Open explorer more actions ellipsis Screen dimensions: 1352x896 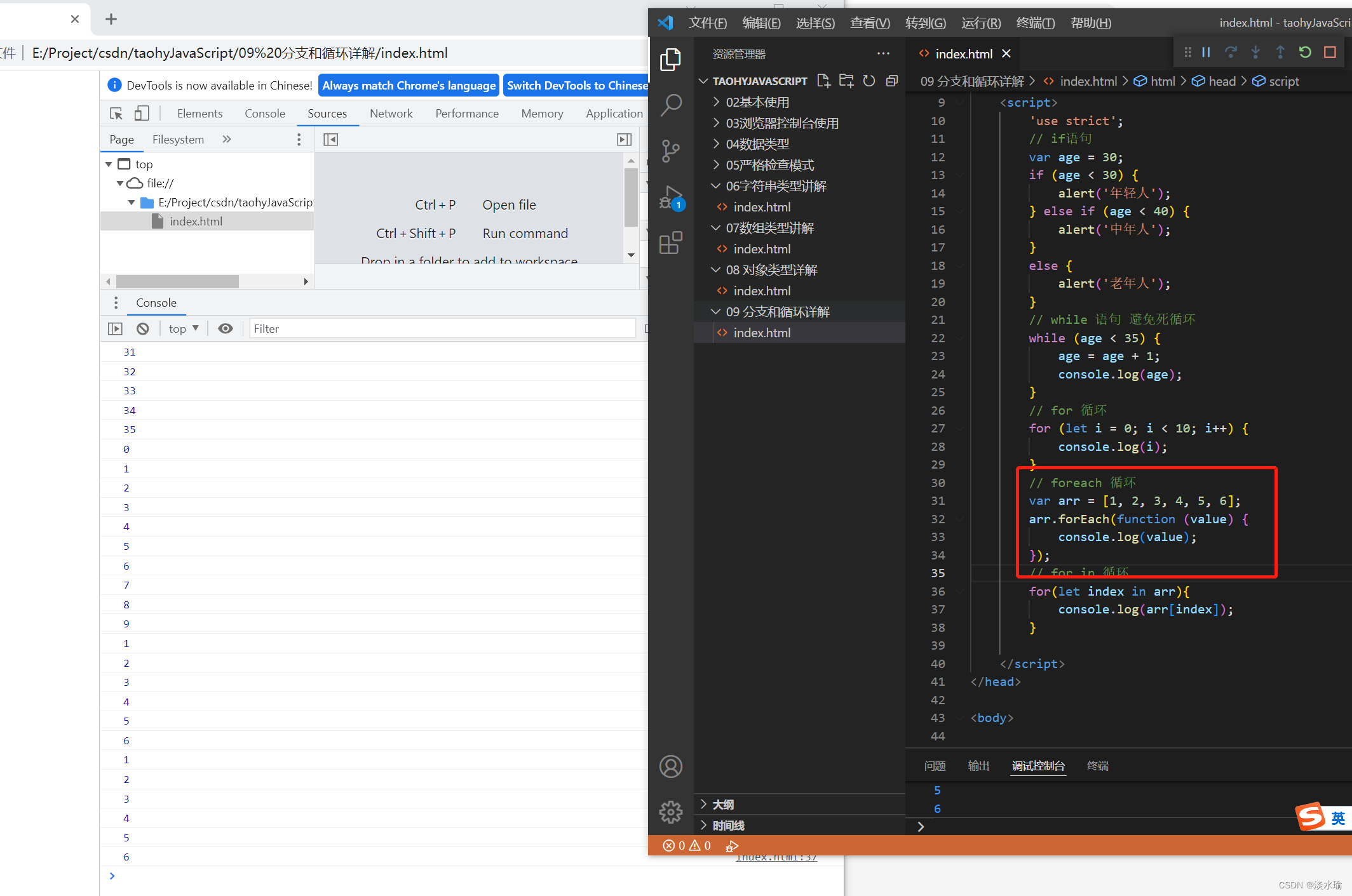pyautogui.click(x=883, y=54)
